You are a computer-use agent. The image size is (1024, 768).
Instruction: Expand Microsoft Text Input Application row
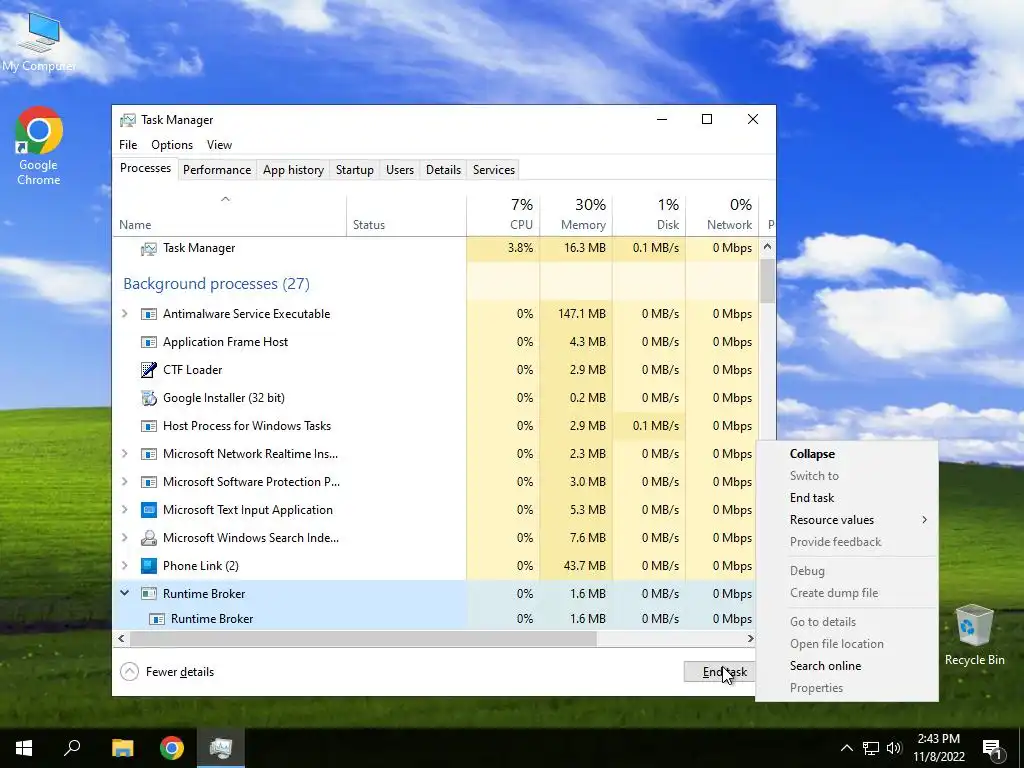125,510
